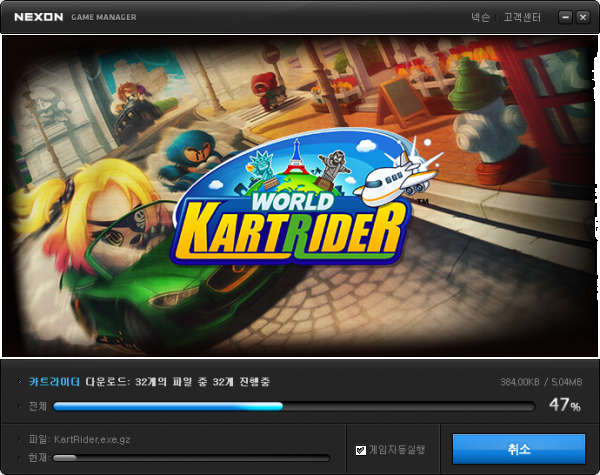Image resolution: width=600 pixels, height=475 pixels.
Task: Click the 전체 overall progress bar
Action: pyautogui.click(x=294, y=406)
